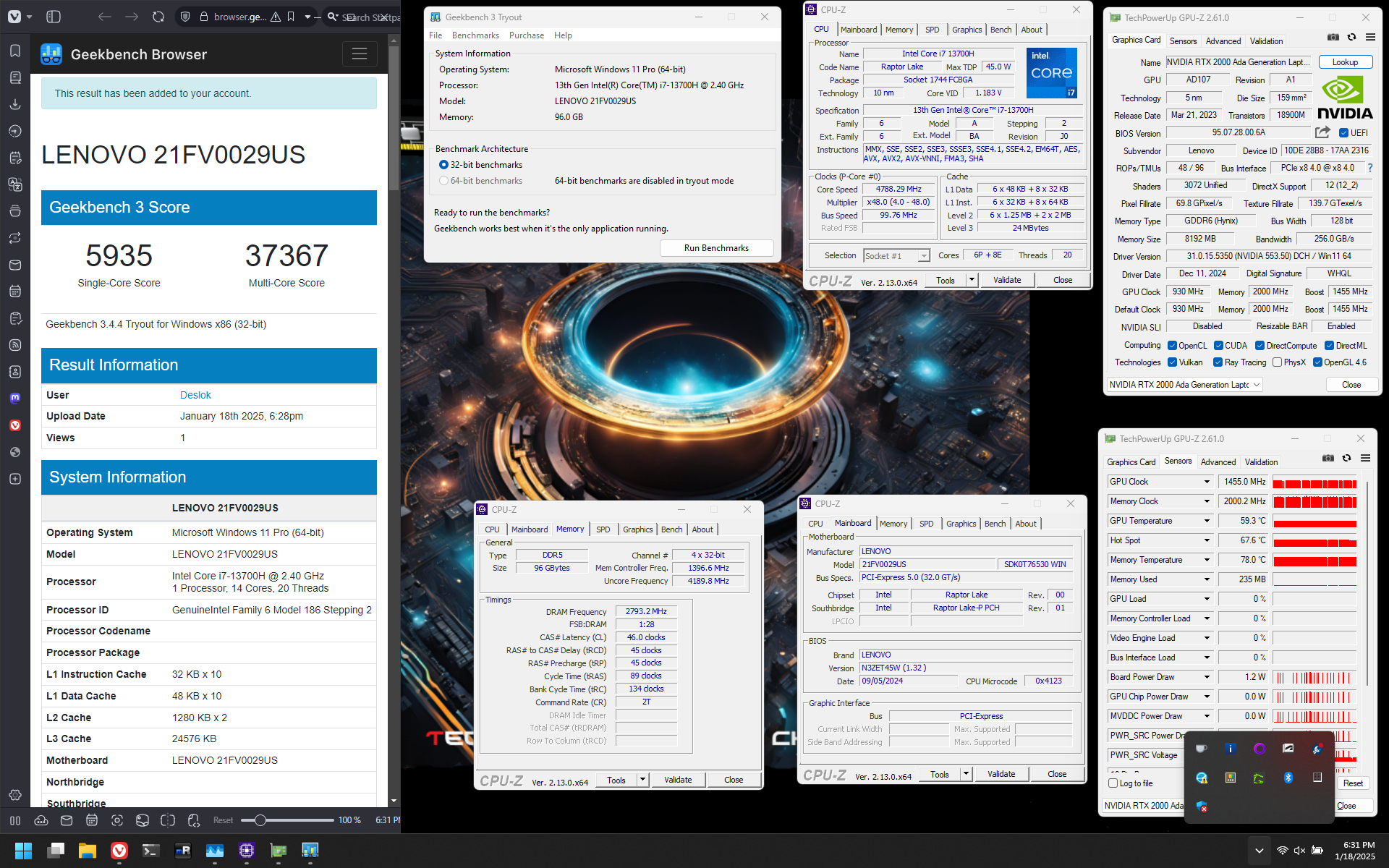This screenshot has width=1389, height=868.
Task: Click the BIOS Version share/export icon in GPU-Z
Action: click(x=1322, y=132)
